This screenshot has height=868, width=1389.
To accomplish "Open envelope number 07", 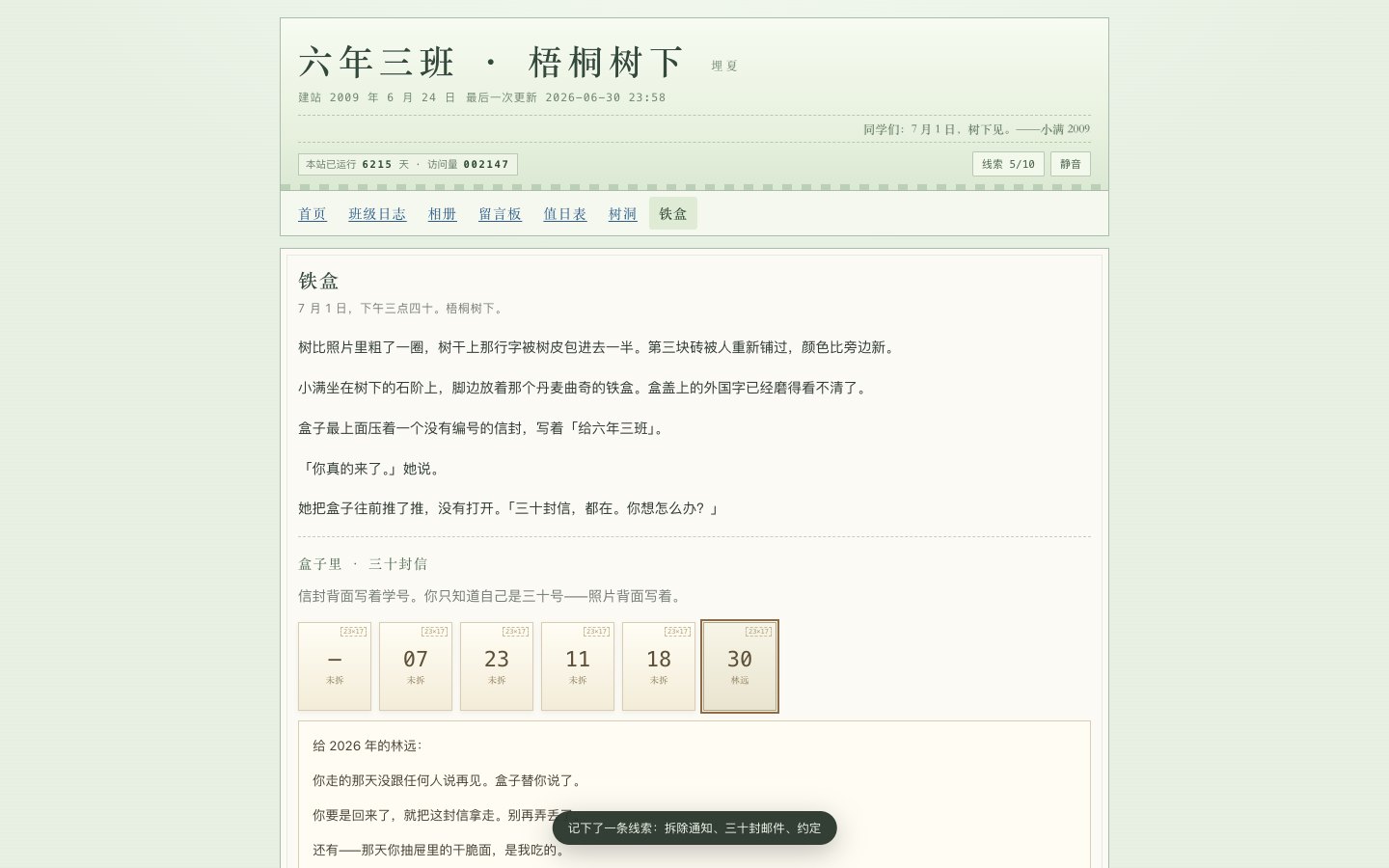I will point(416,666).
